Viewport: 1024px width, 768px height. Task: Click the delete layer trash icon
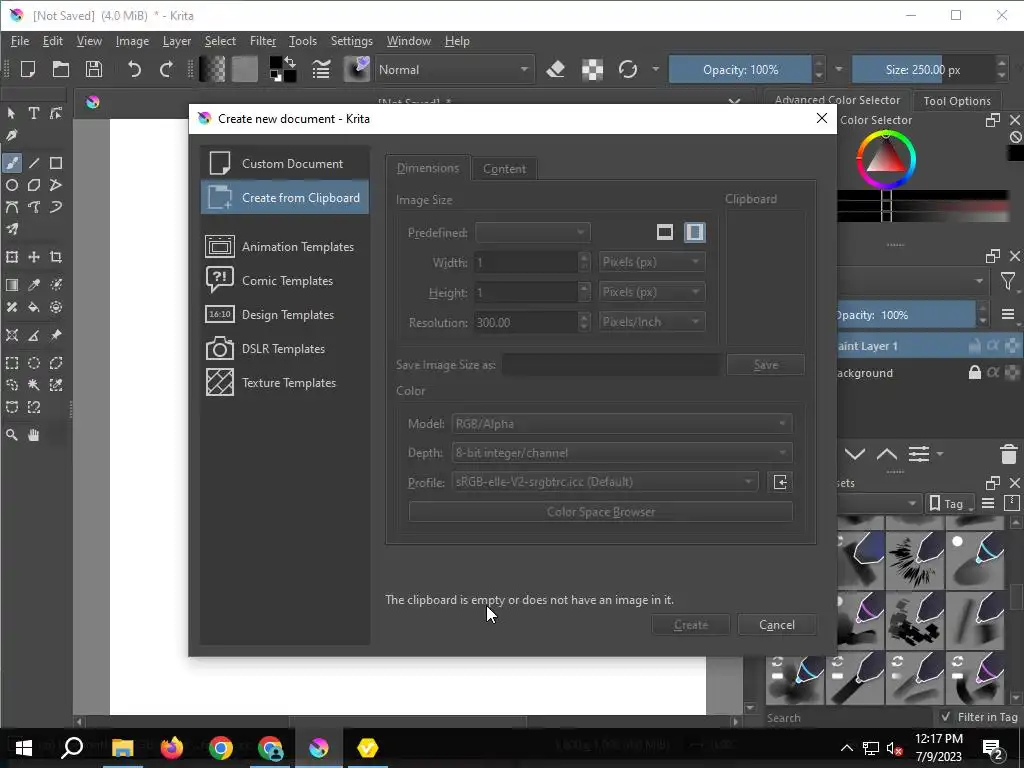1008,454
